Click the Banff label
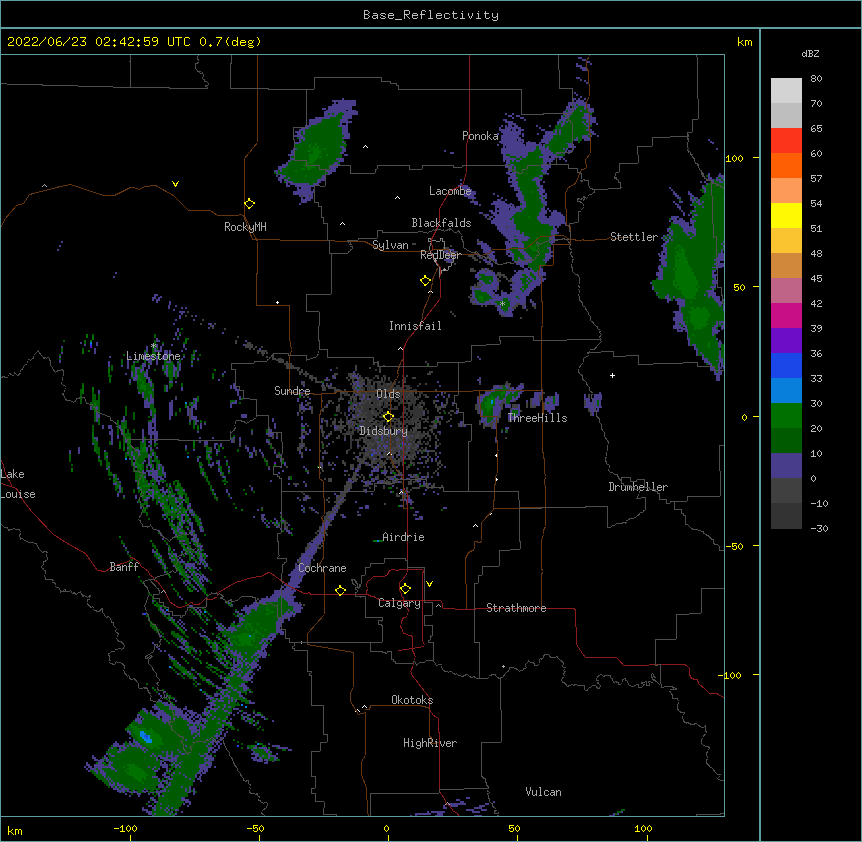Image resolution: width=862 pixels, height=842 pixels. pos(124,567)
